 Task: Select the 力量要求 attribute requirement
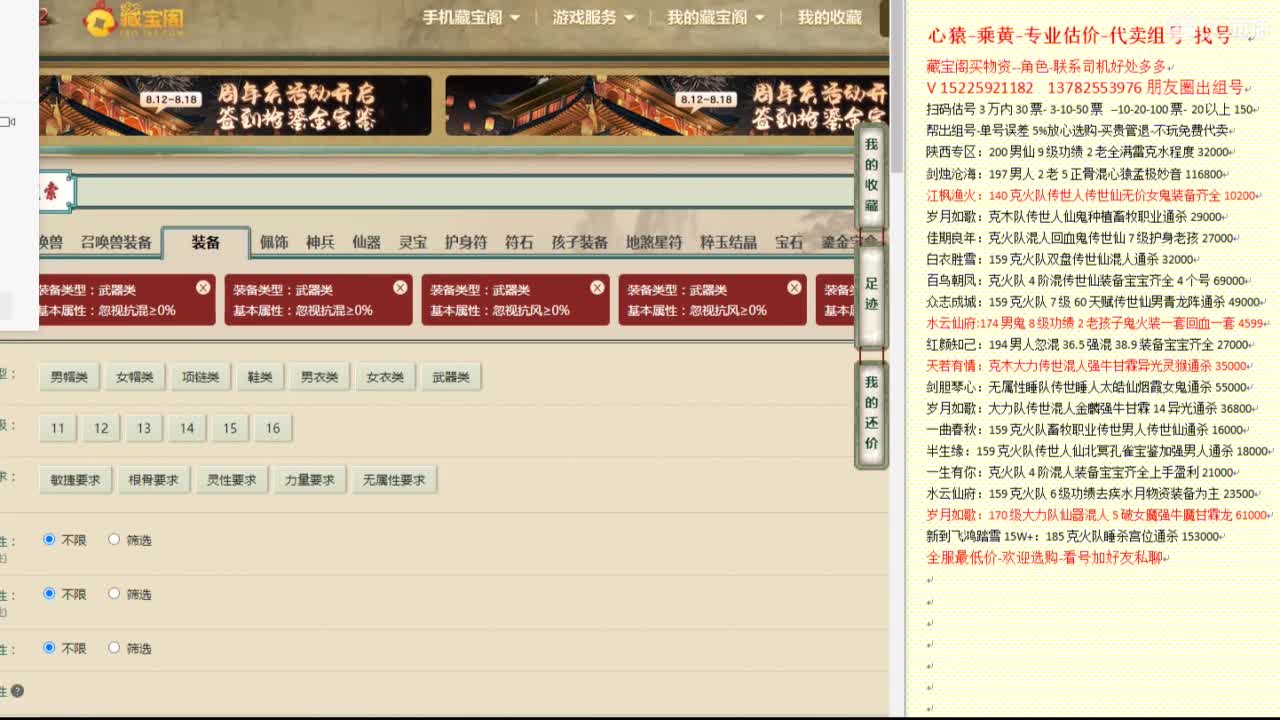pos(309,480)
